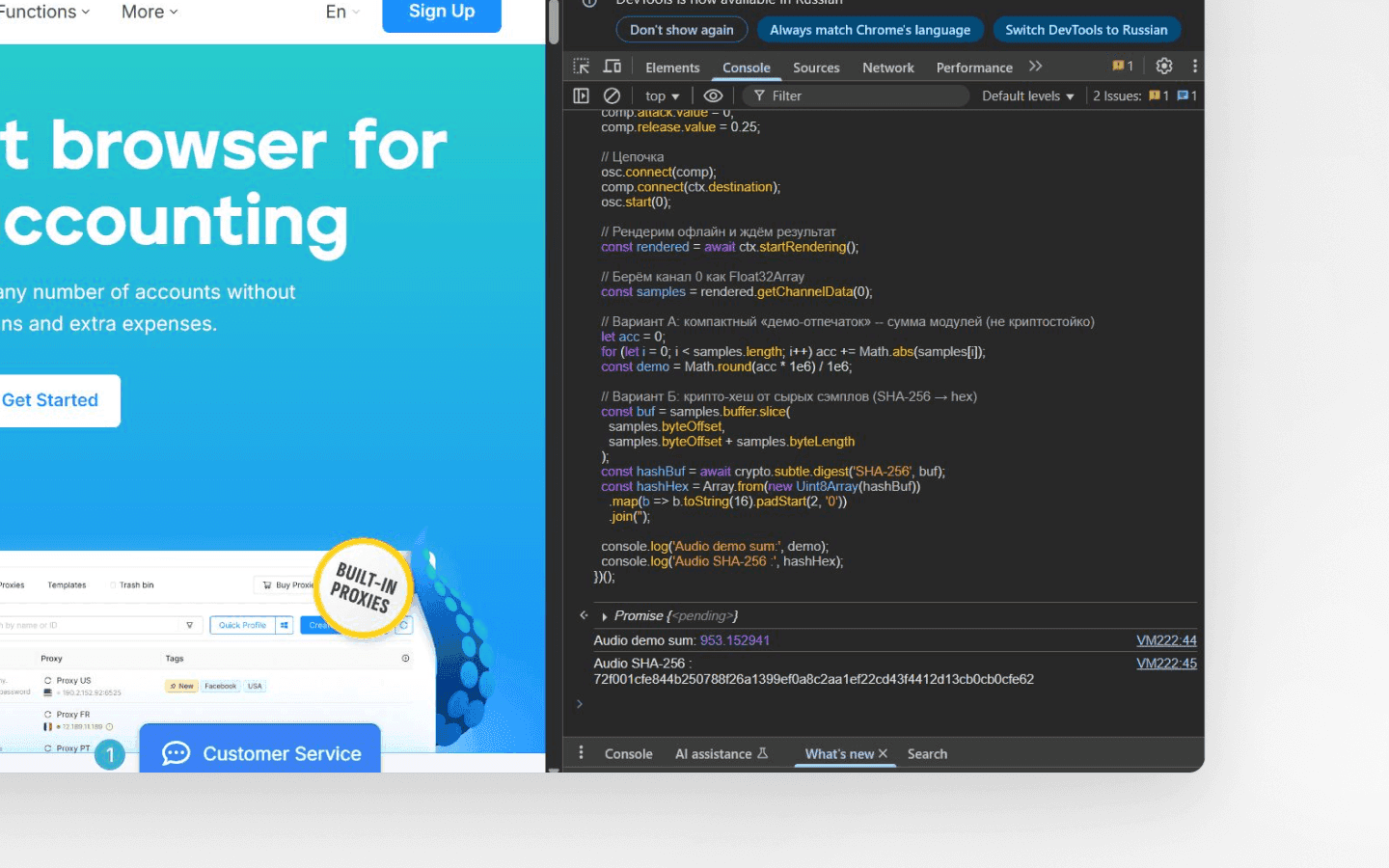Screen dimensions: 1389x868
Task: Open DevTools settings gear
Action: tap(1164, 67)
